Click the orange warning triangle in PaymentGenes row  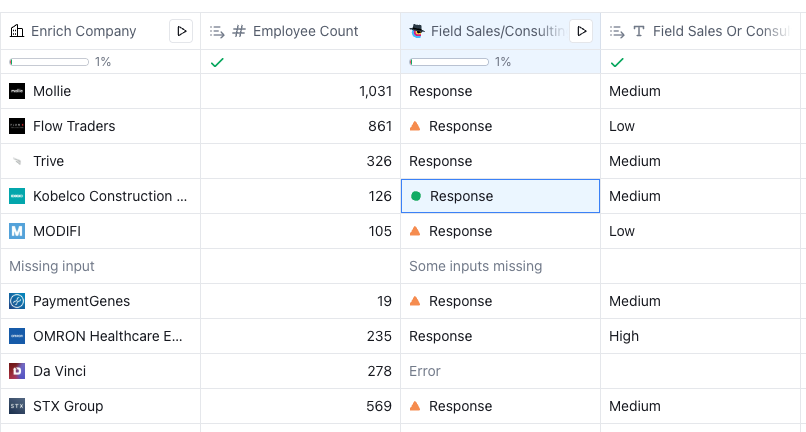415,301
